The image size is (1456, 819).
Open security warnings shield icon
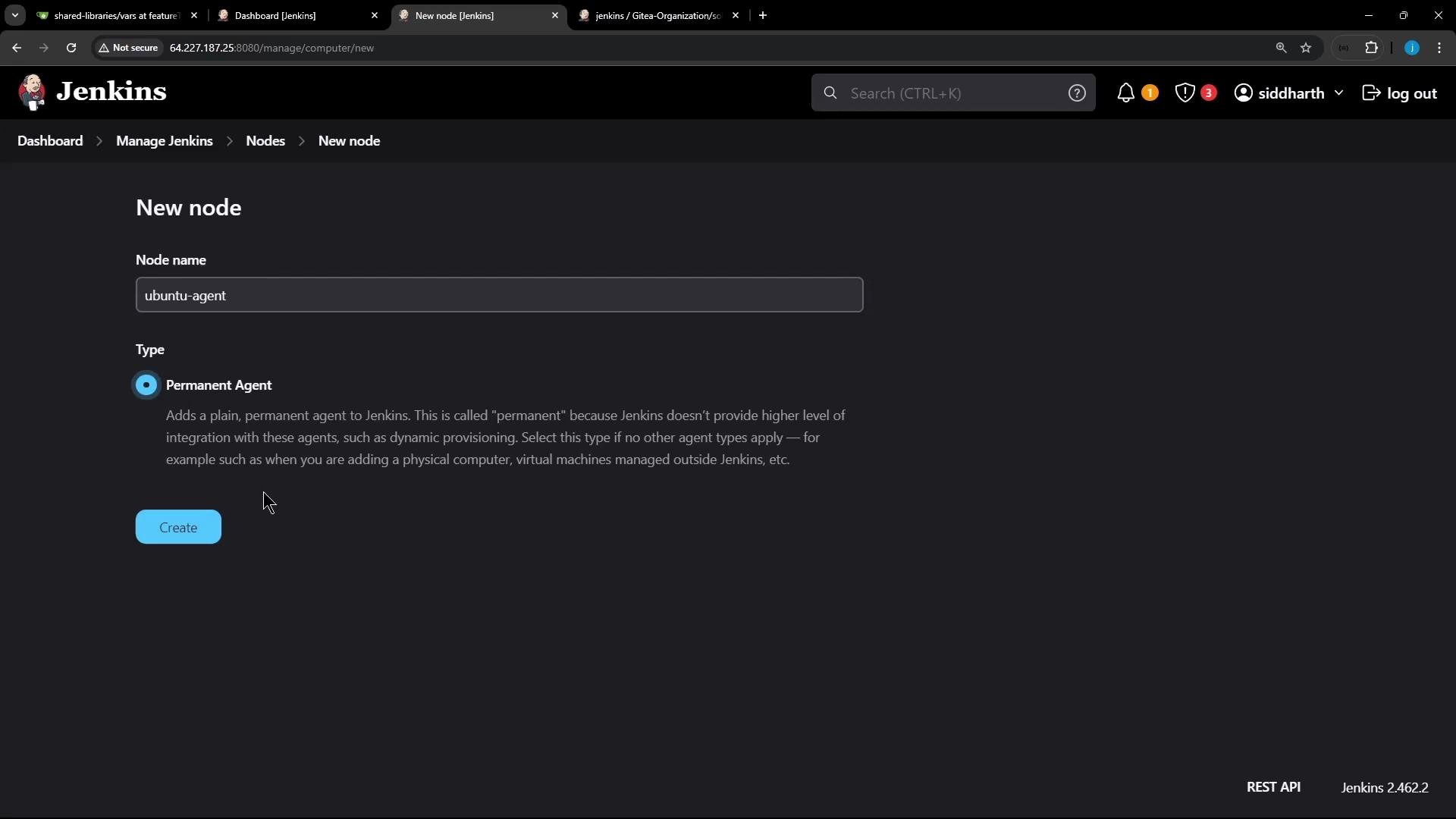tap(1185, 93)
